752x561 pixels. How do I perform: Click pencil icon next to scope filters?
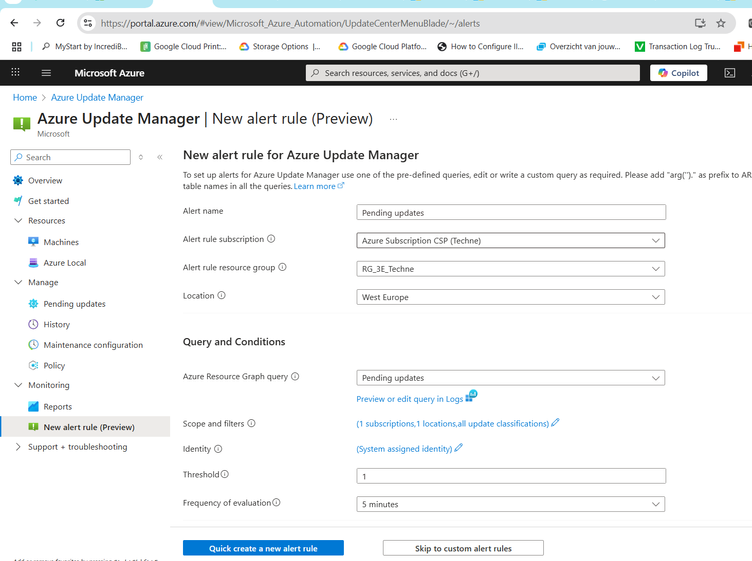click(555, 423)
